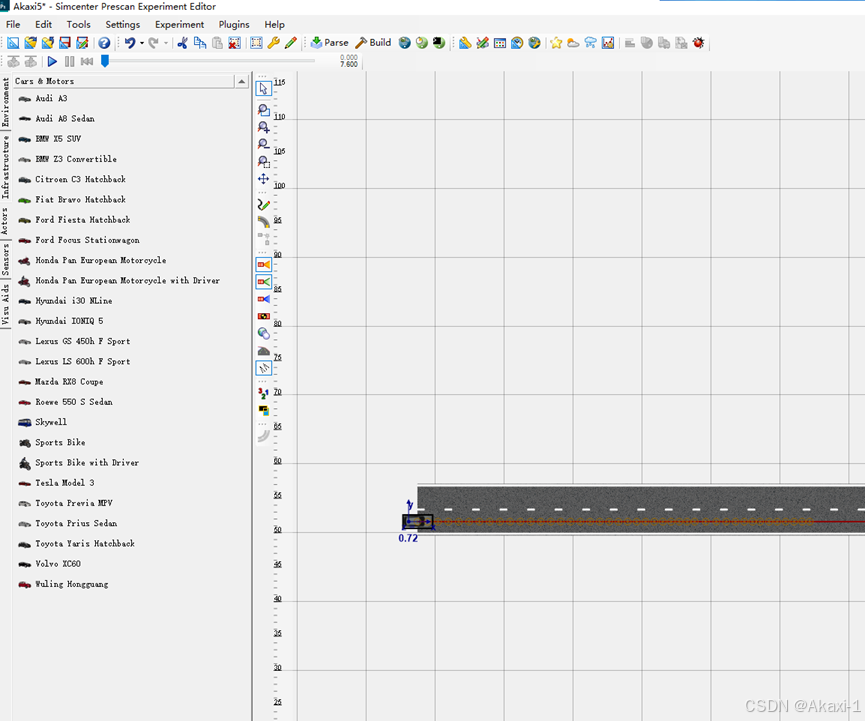Select the arrow pointer tool
The width and height of the screenshot is (865, 721).
264,88
